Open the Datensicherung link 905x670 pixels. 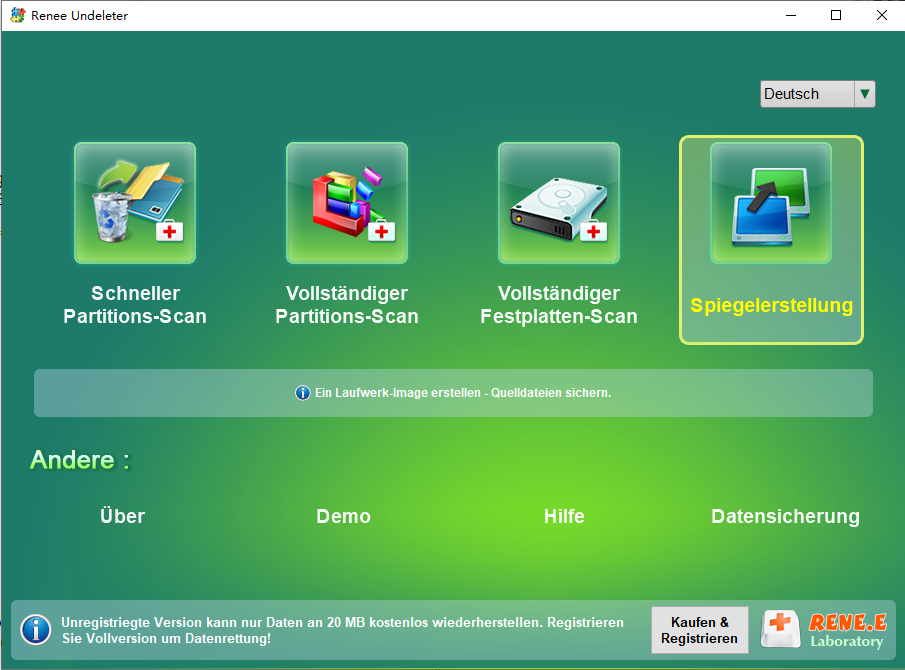(786, 516)
